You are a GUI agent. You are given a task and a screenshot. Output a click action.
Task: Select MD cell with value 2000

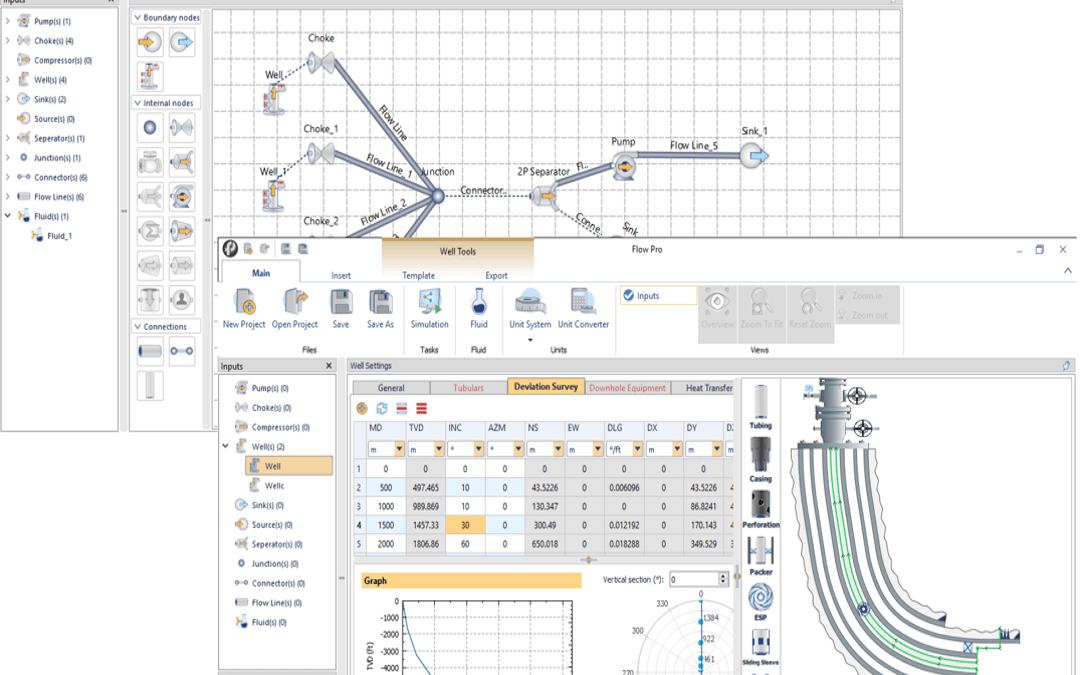coord(386,543)
